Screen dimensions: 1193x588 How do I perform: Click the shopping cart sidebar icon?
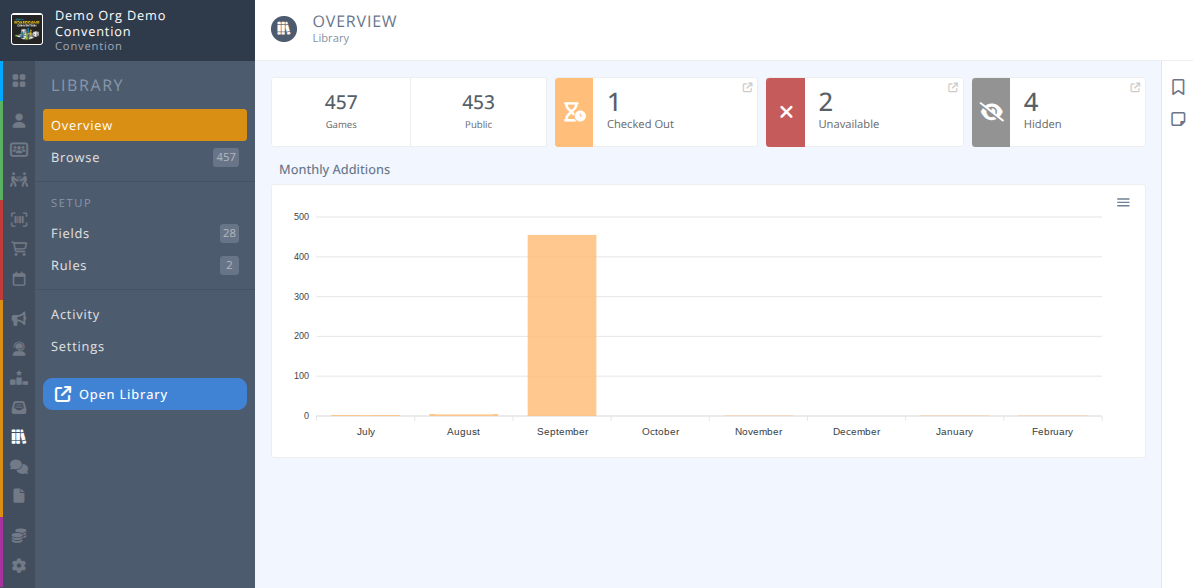pyautogui.click(x=18, y=249)
